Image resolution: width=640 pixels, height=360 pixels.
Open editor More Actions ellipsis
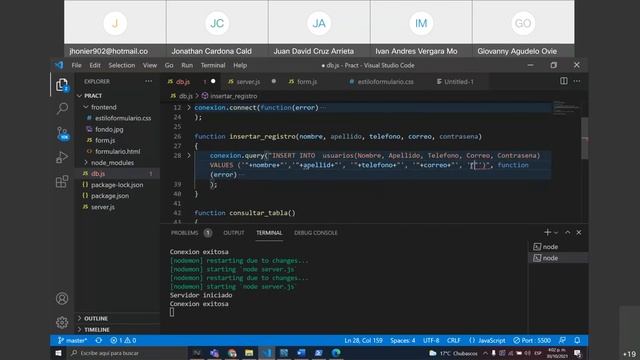click(577, 81)
